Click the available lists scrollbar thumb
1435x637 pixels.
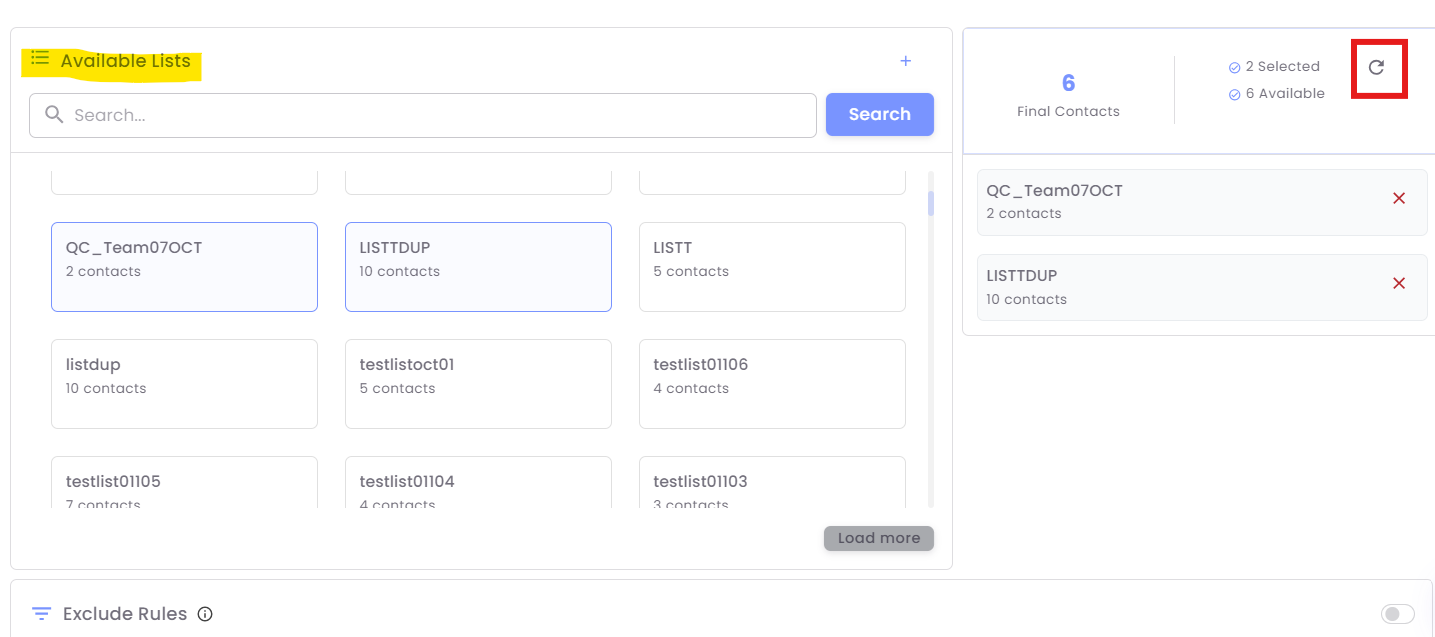coord(931,203)
